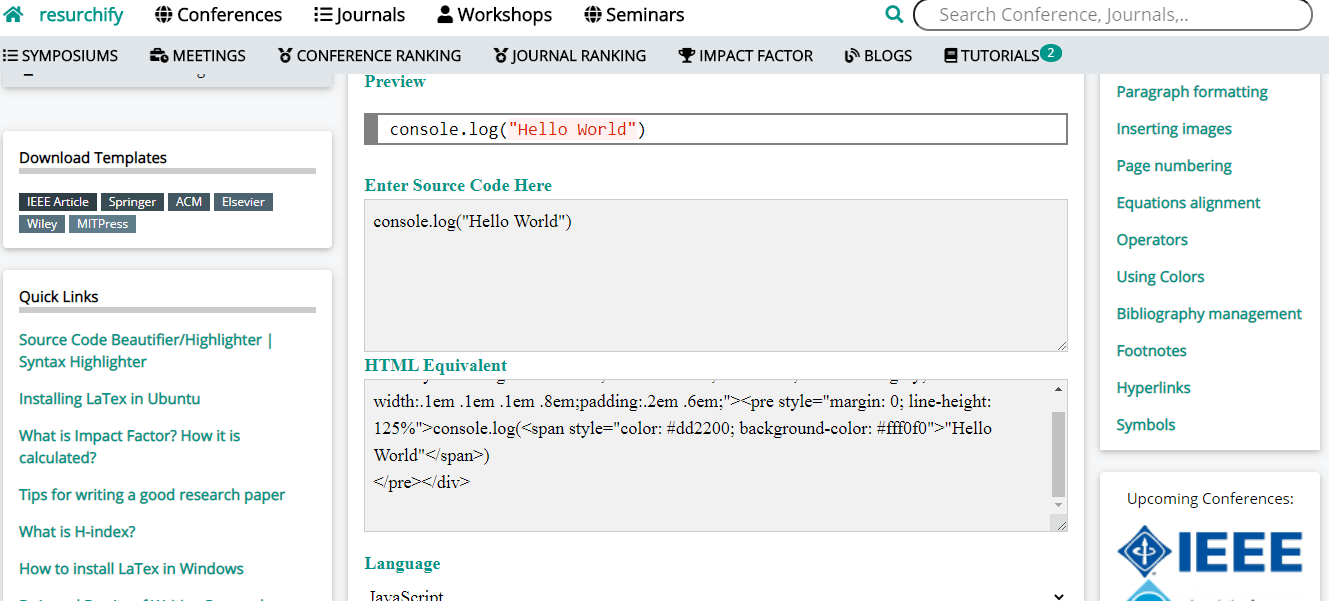Open Hyperlinks tutorial
1329x601 pixels.
click(x=1153, y=388)
